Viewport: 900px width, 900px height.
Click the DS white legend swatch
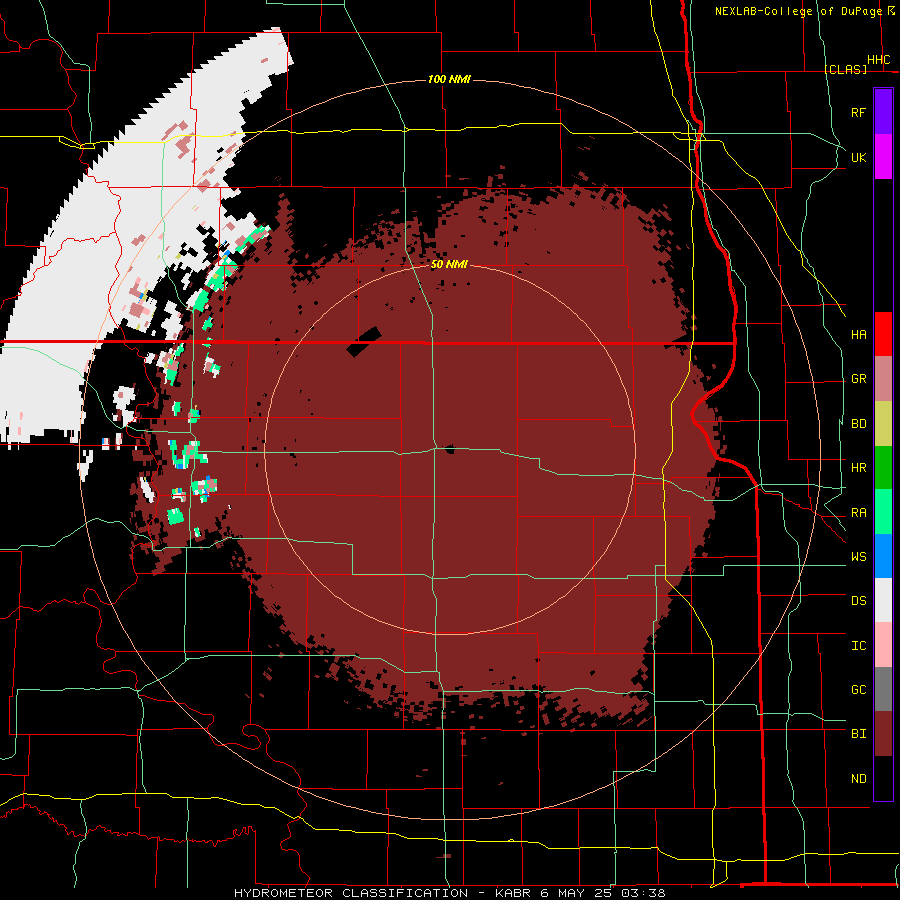point(883,600)
